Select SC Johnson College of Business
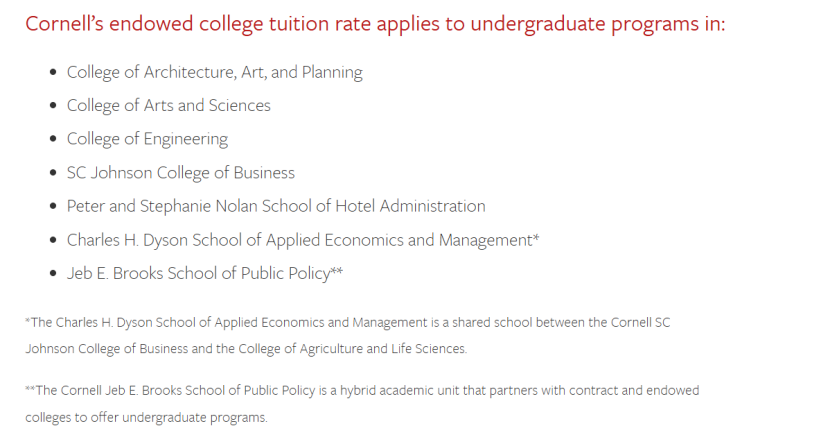Viewport: 831px width, 444px height. [x=181, y=173]
